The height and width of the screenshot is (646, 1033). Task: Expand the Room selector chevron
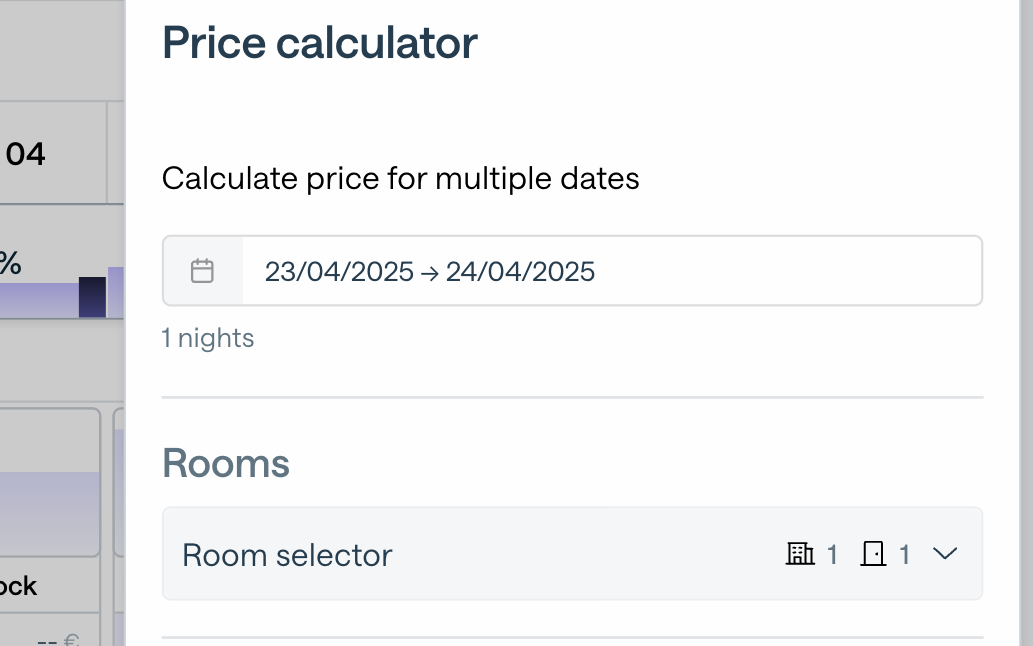[945, 554]
